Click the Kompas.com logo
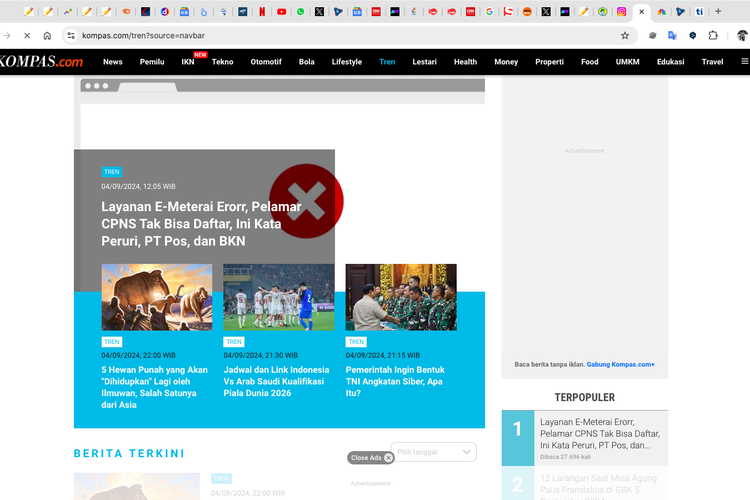 (40, 62)
